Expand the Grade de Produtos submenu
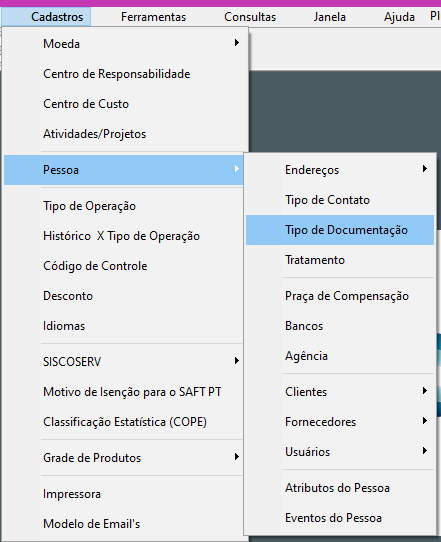441x542 pixels. (x=124, y=458)
